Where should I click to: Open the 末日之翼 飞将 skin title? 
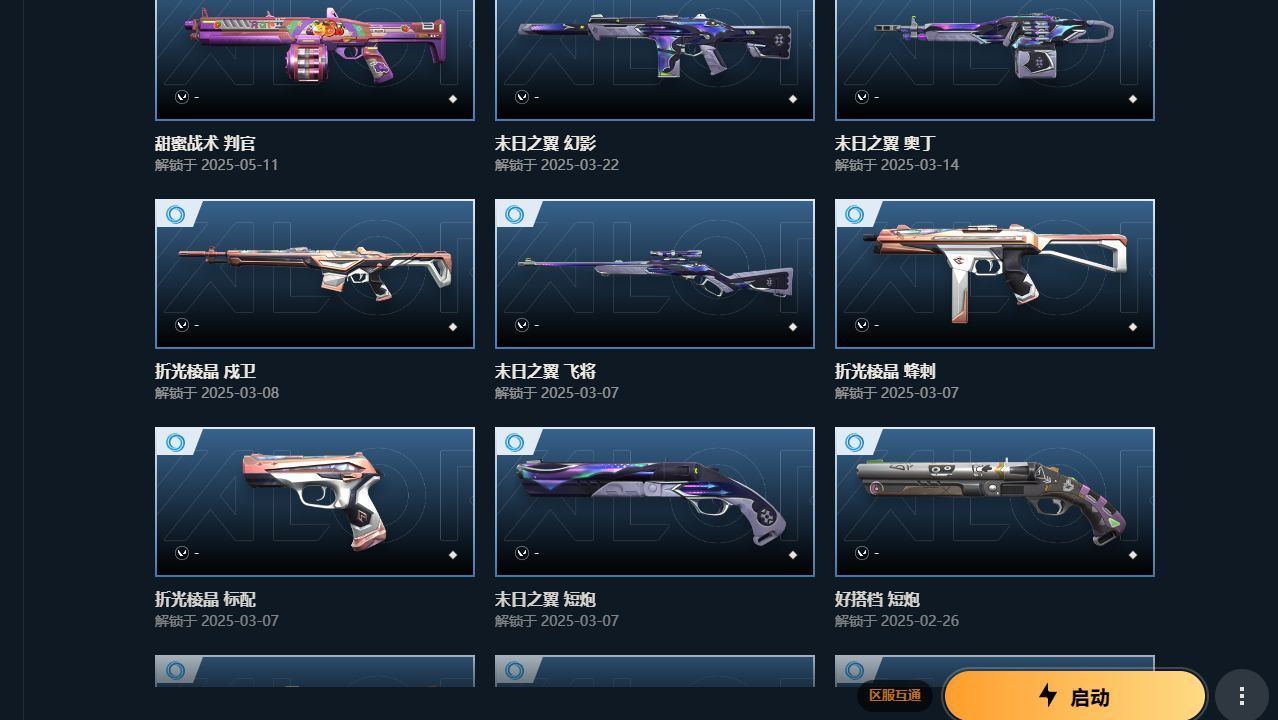tap(545, 371)
